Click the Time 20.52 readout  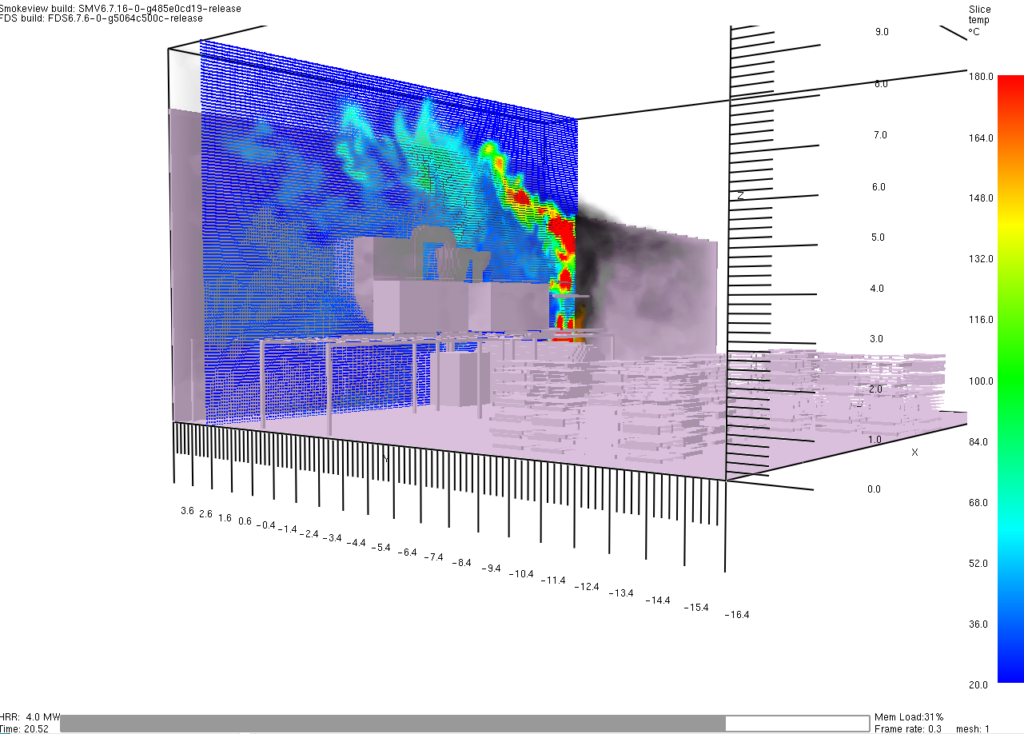tap(26, 729)
